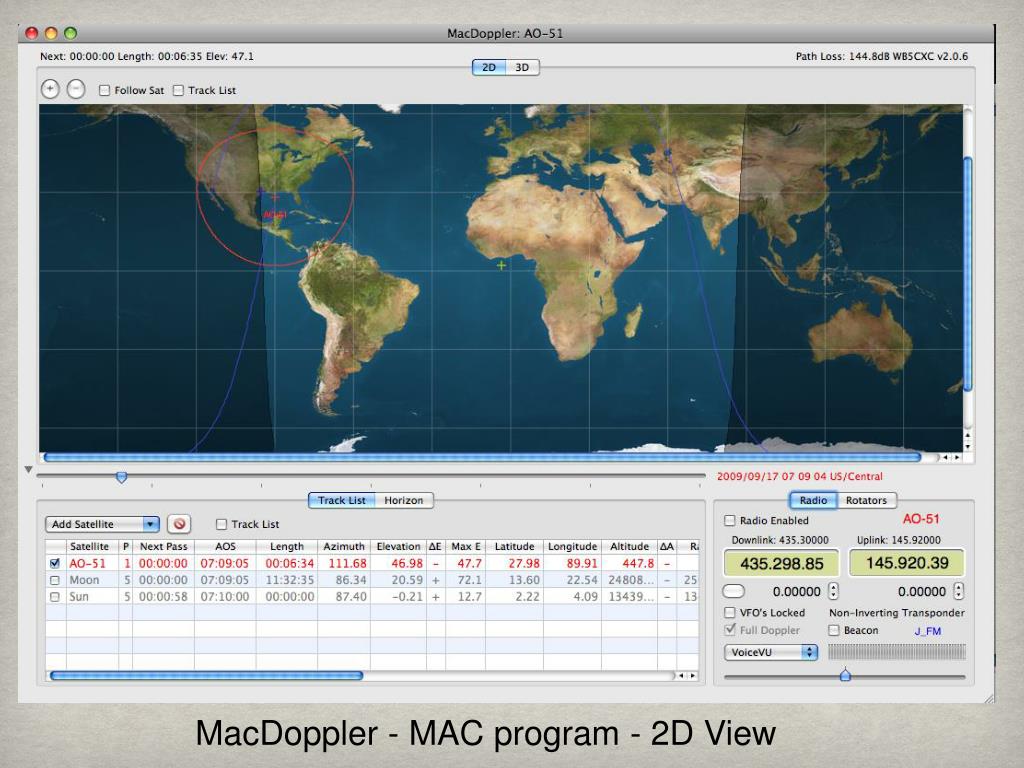Click the oval toggle beside downlink offset
1024x768 pixels.
[x=734, y=591]
